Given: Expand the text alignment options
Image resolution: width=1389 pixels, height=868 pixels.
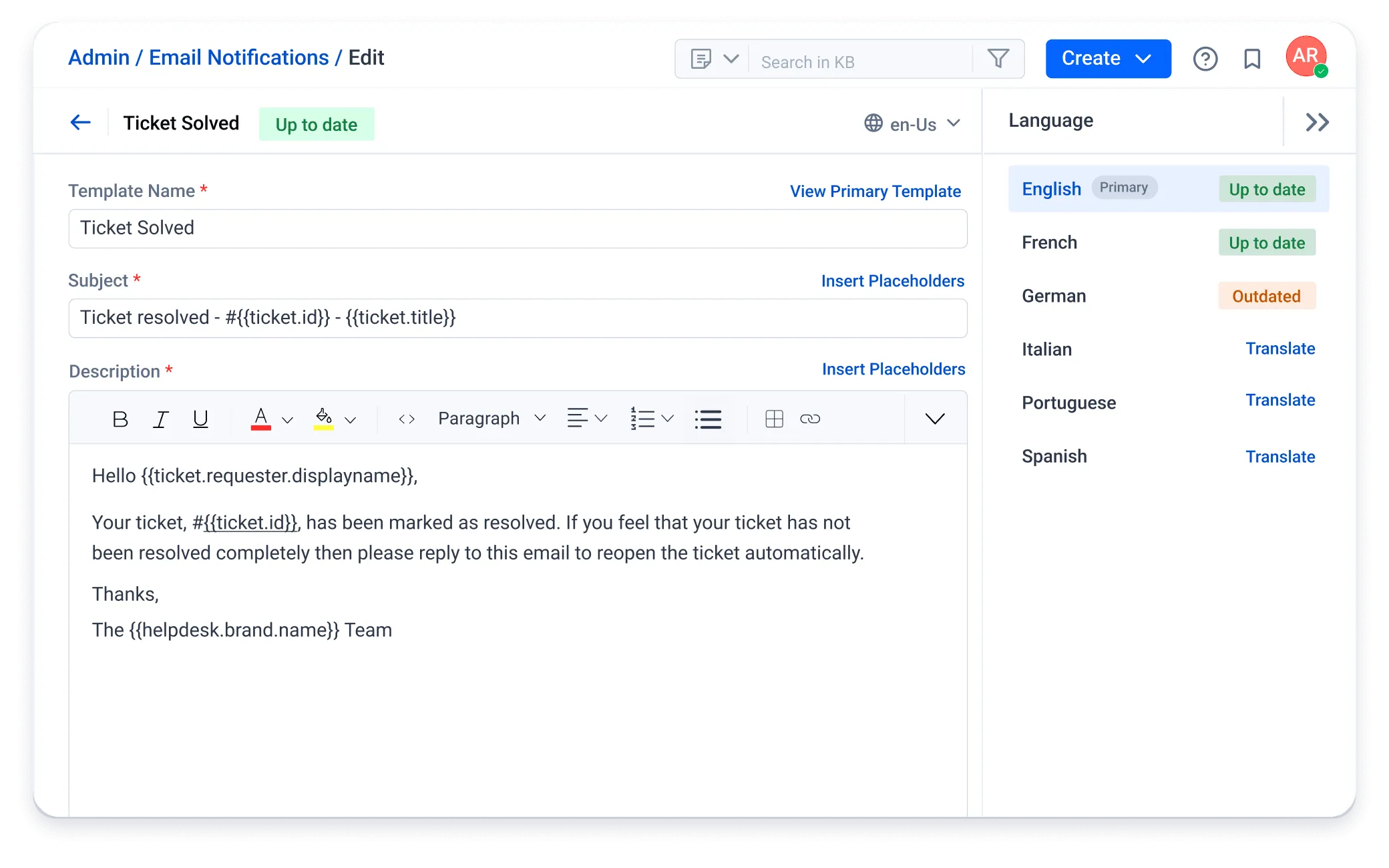Looking at the screenshot, I should pos(586,419).
